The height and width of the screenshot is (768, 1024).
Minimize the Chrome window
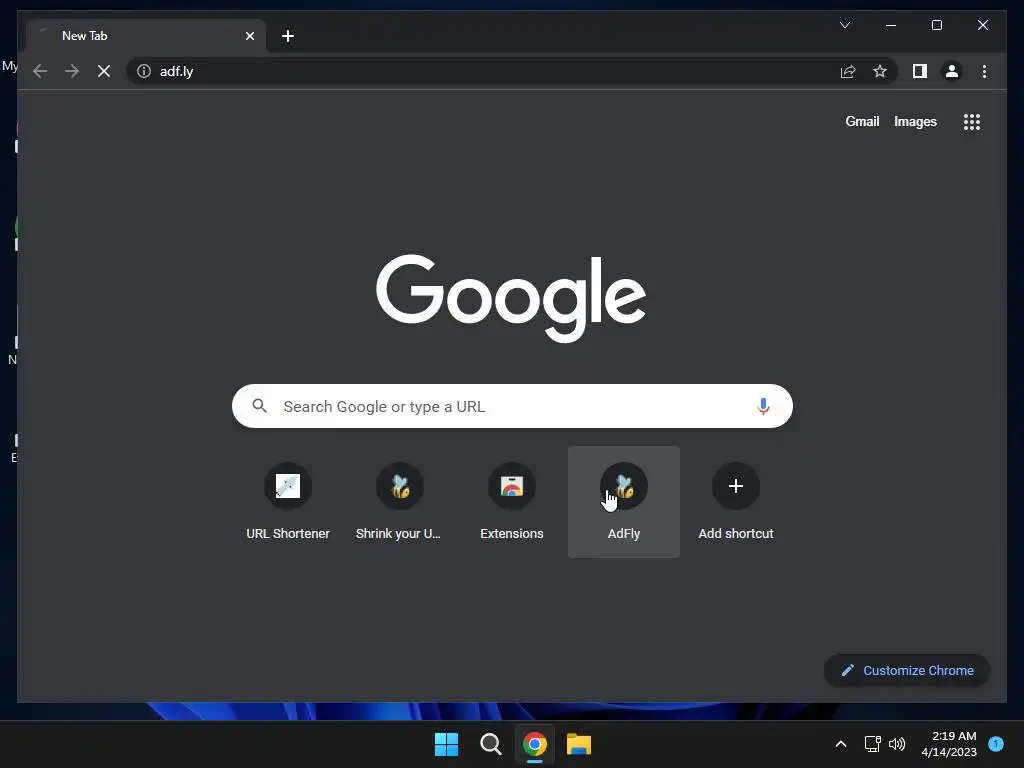click(x=891, y=25)
